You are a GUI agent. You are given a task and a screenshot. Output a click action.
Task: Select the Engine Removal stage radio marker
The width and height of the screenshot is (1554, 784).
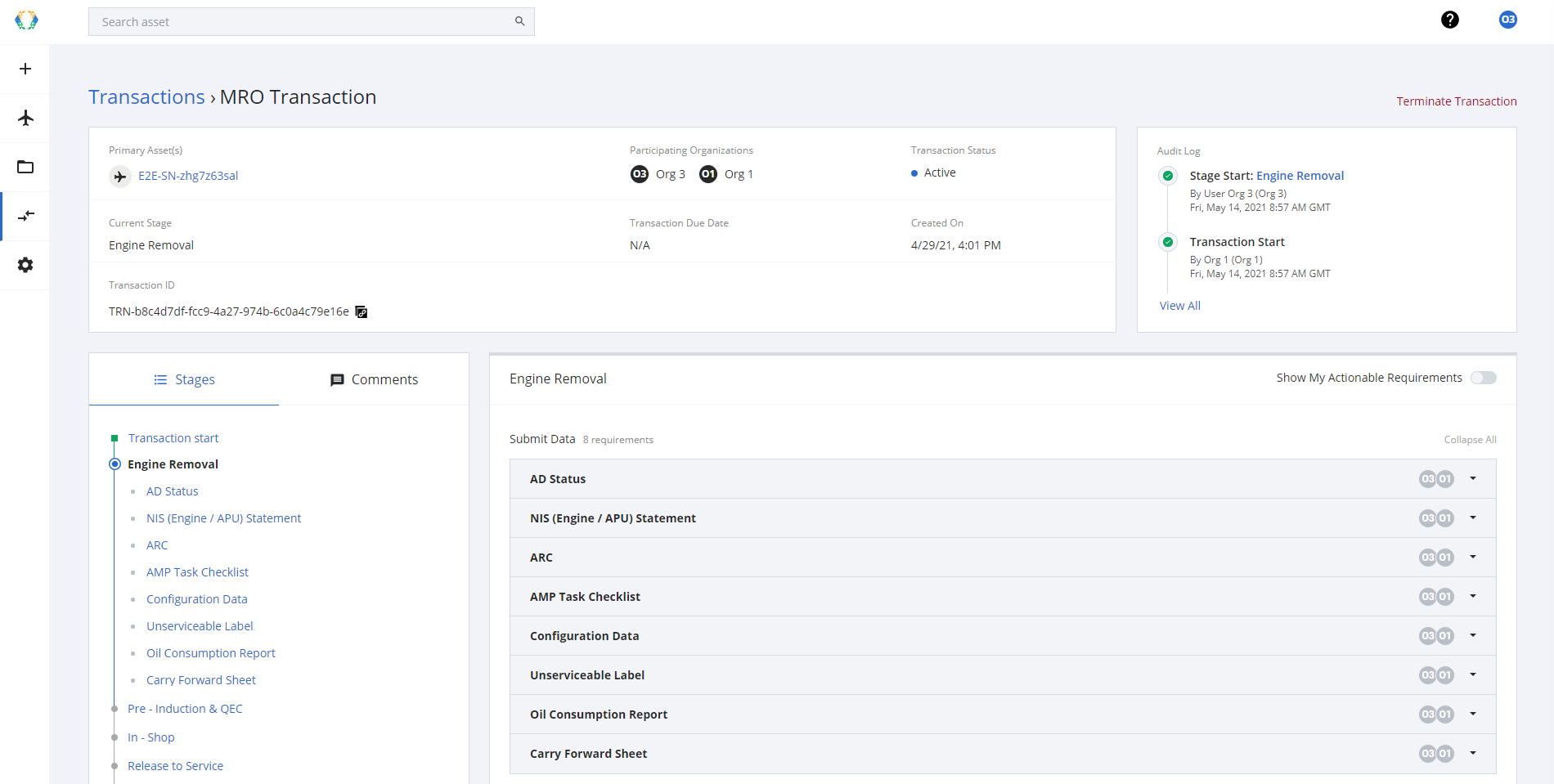point(115,464)
